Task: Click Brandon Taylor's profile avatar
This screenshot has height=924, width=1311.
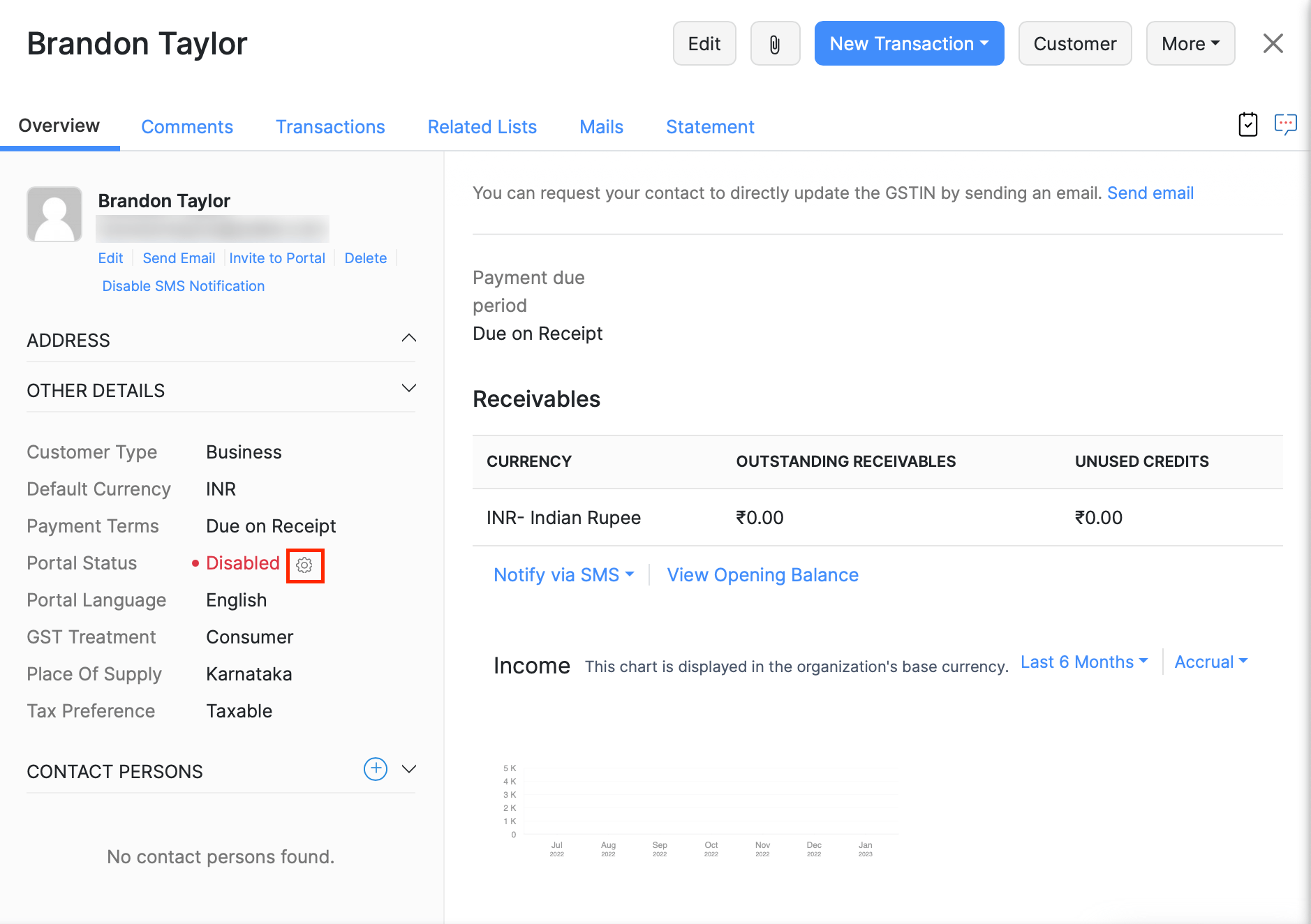Action: click(x=54, y=214)
